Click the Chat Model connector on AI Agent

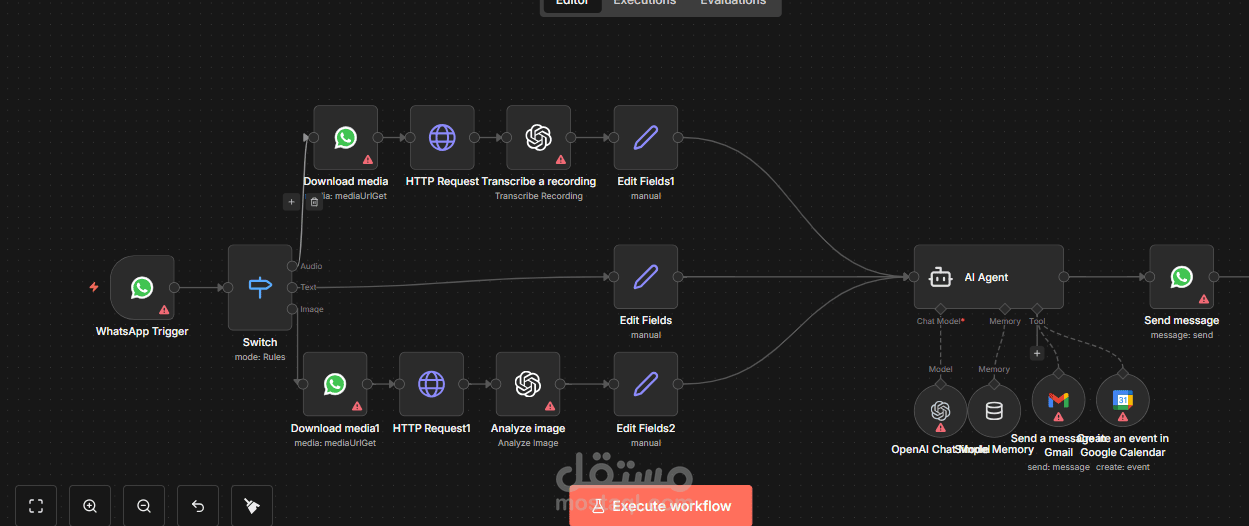(940, 308)
